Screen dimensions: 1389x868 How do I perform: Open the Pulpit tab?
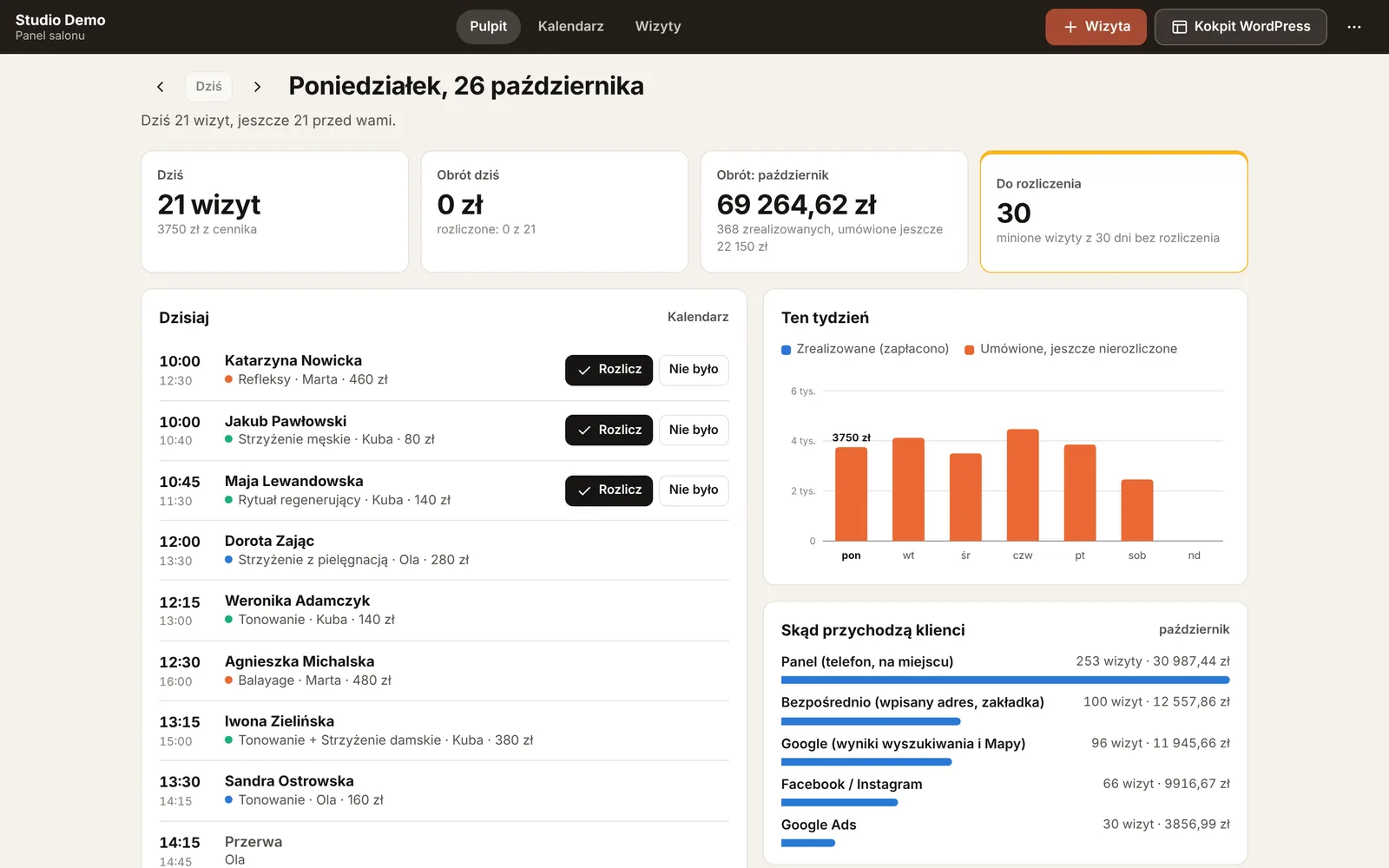(x=488, y=27)
